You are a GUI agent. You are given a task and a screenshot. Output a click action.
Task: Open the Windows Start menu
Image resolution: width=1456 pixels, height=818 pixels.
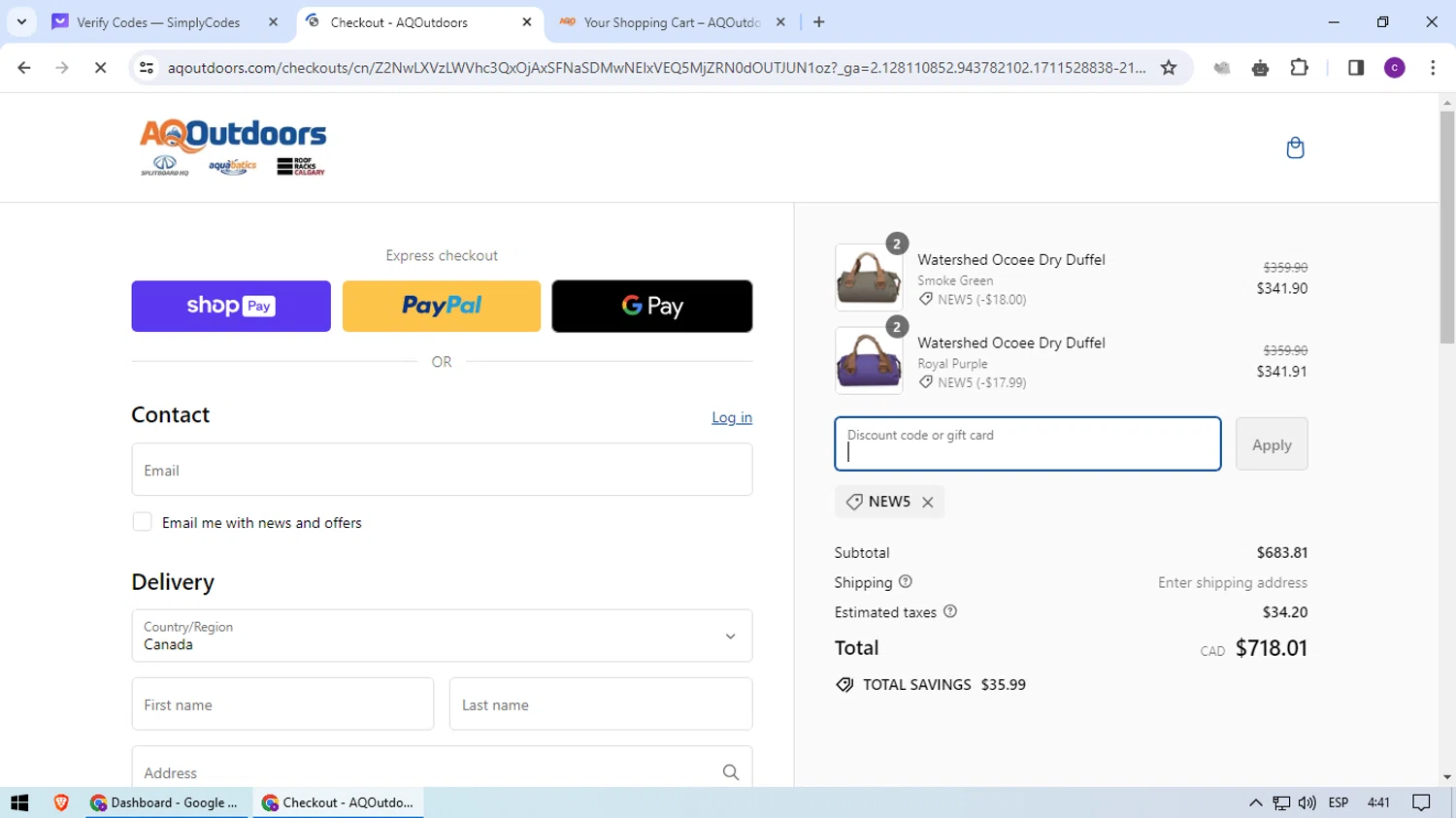click(19, 802)
